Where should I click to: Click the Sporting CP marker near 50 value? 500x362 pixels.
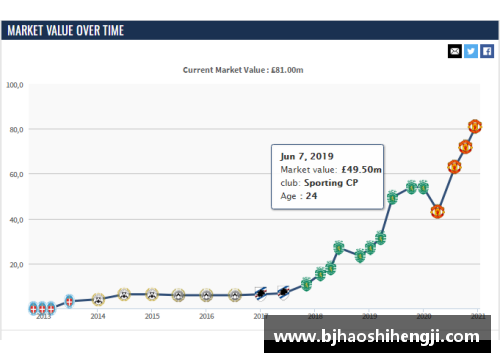click(x=392, y=198)
